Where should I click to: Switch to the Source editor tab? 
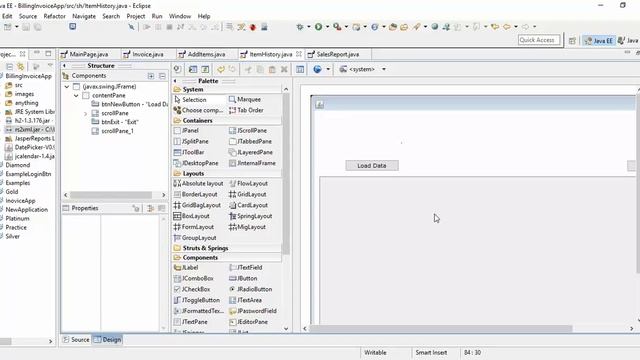click(76, 340)
